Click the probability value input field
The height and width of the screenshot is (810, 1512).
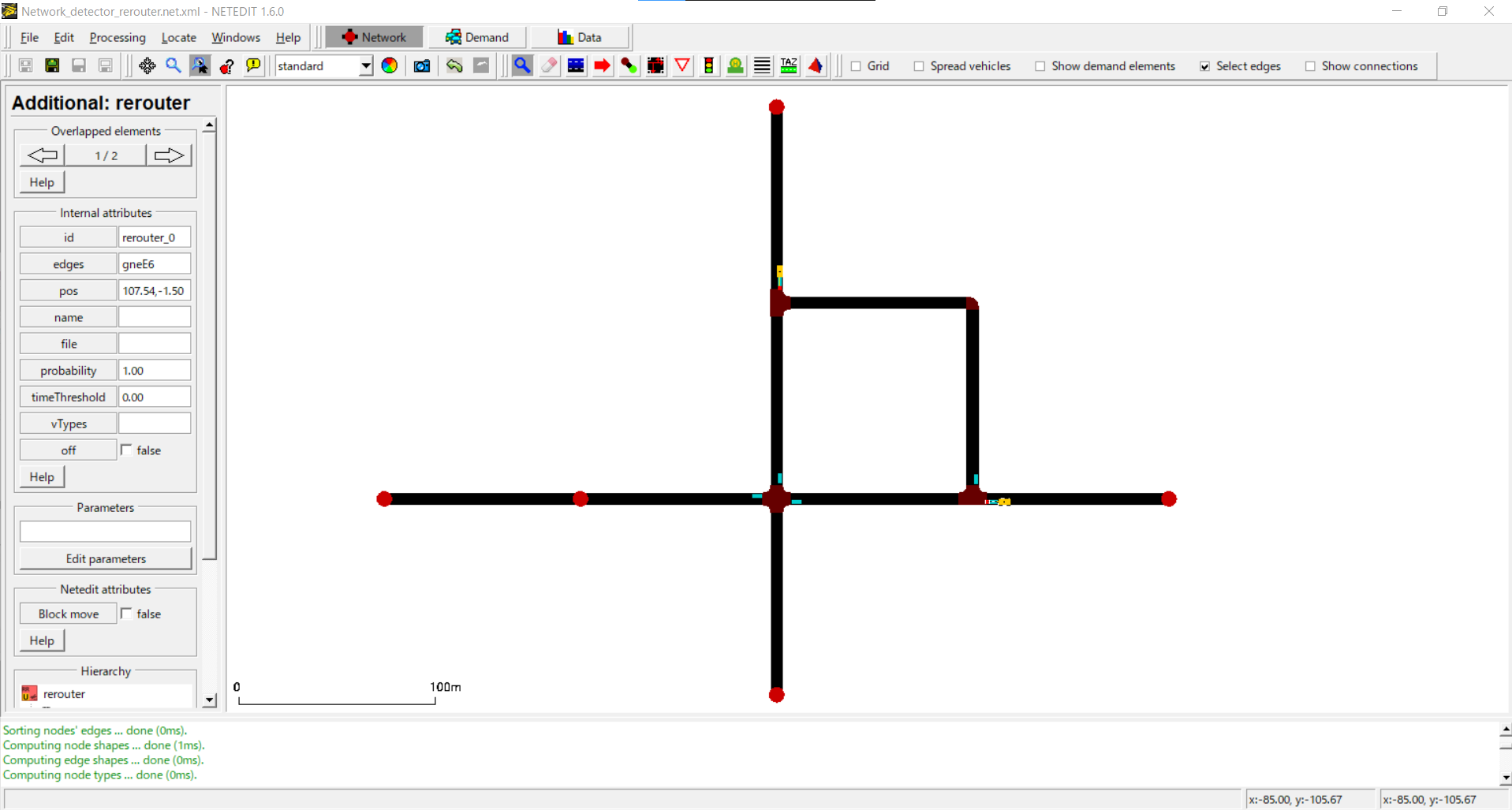[x=154, y=370]
